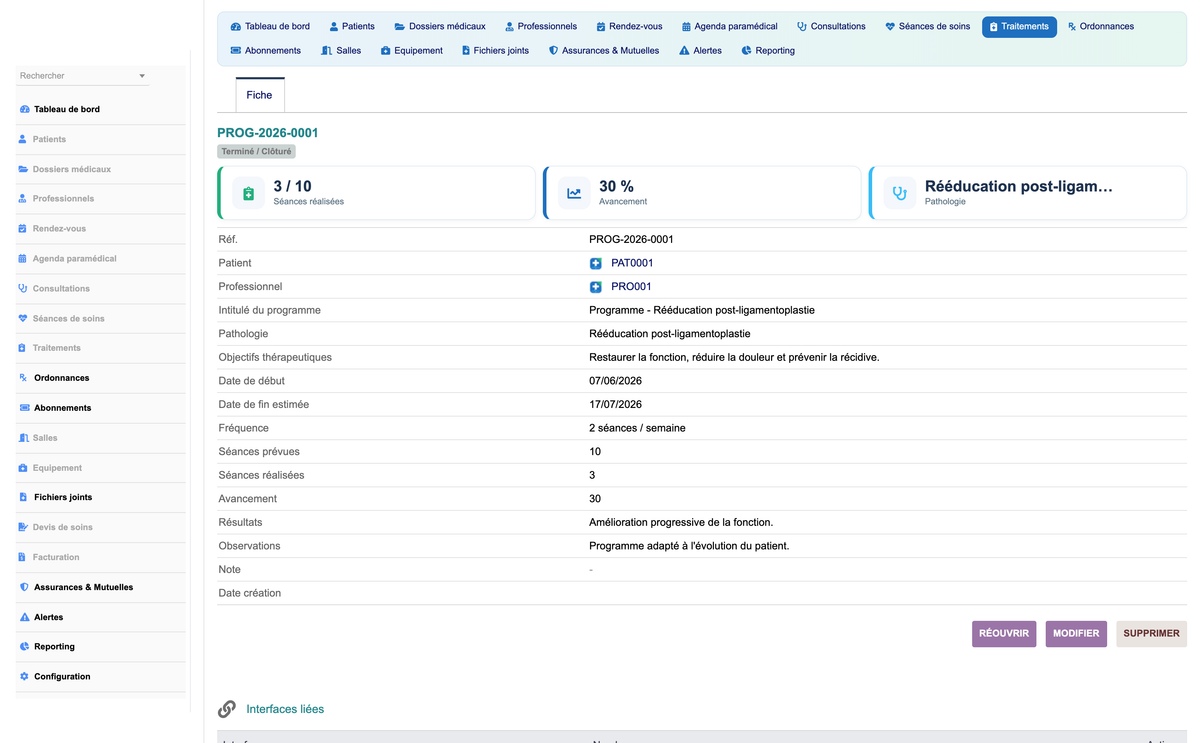Click the professional icon beside PRO001
Viewport: 1200px width, 743px height.
tap(596, 287)
